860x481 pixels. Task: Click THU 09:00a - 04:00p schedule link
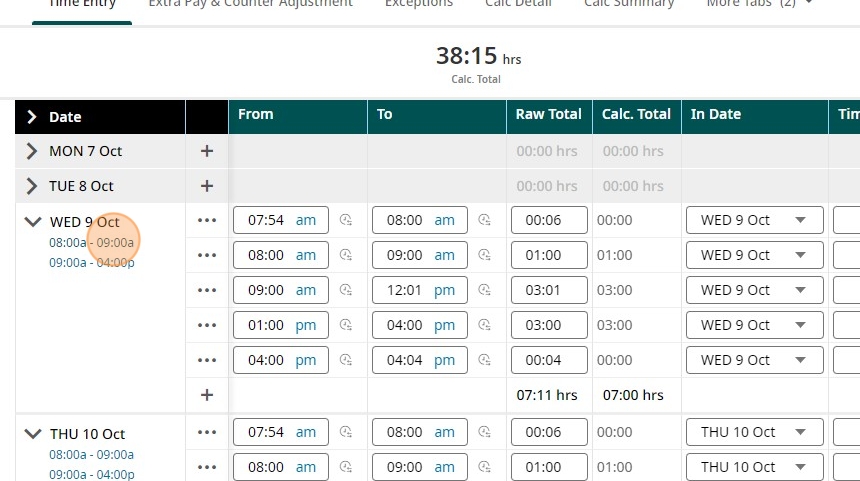[91, 474]
